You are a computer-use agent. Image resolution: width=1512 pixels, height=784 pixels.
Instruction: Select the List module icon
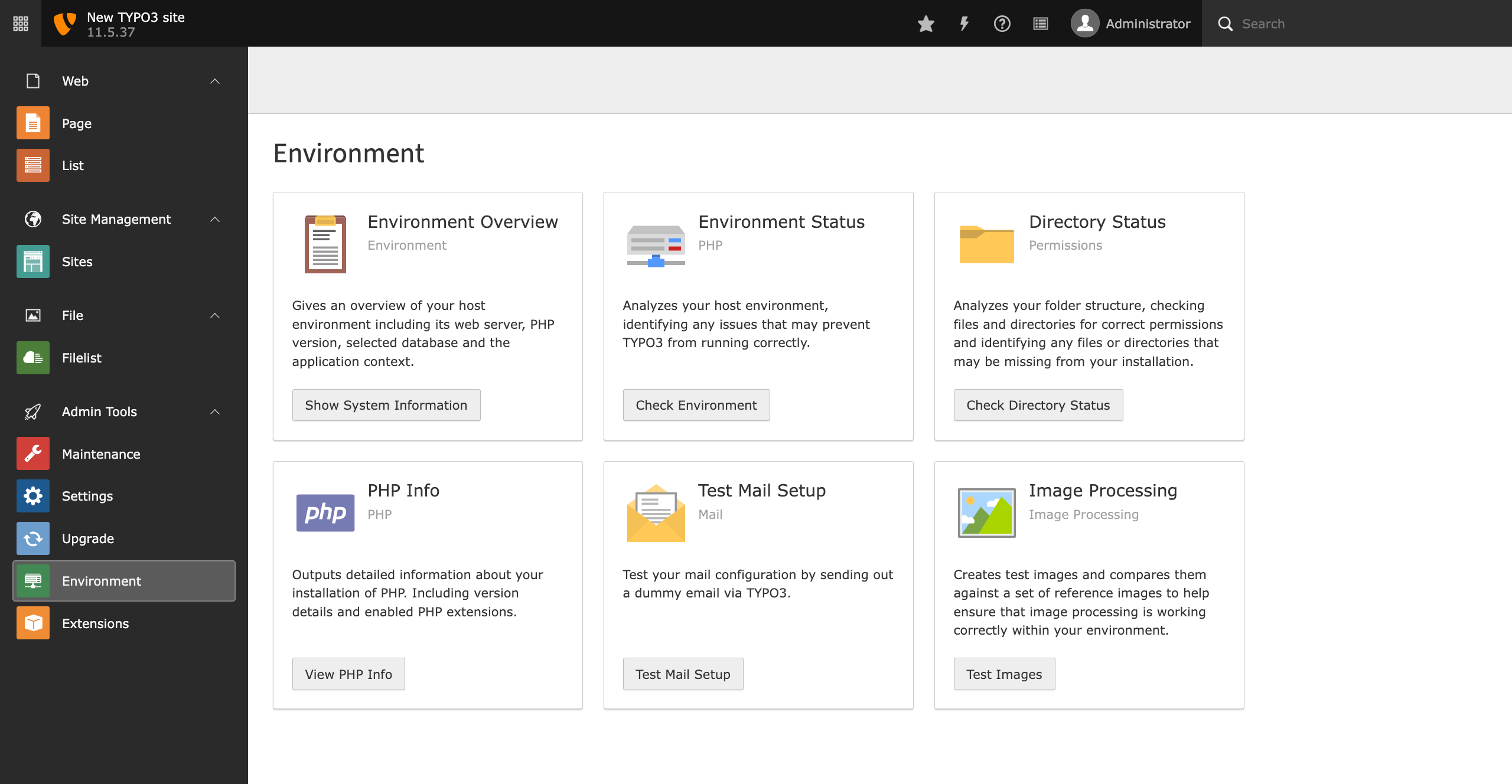pyautogui.click(x=32, y=165)
